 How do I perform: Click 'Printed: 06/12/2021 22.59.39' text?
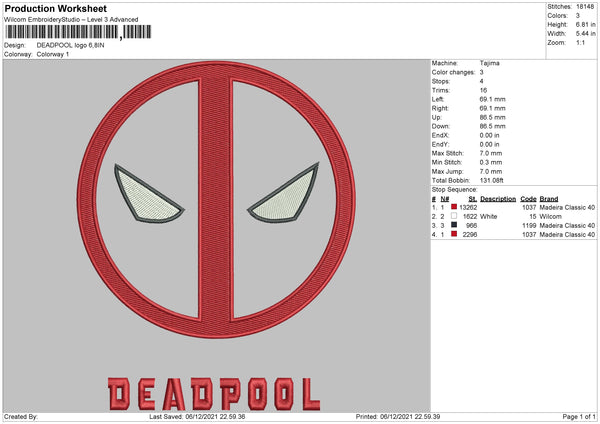(398, 416)
